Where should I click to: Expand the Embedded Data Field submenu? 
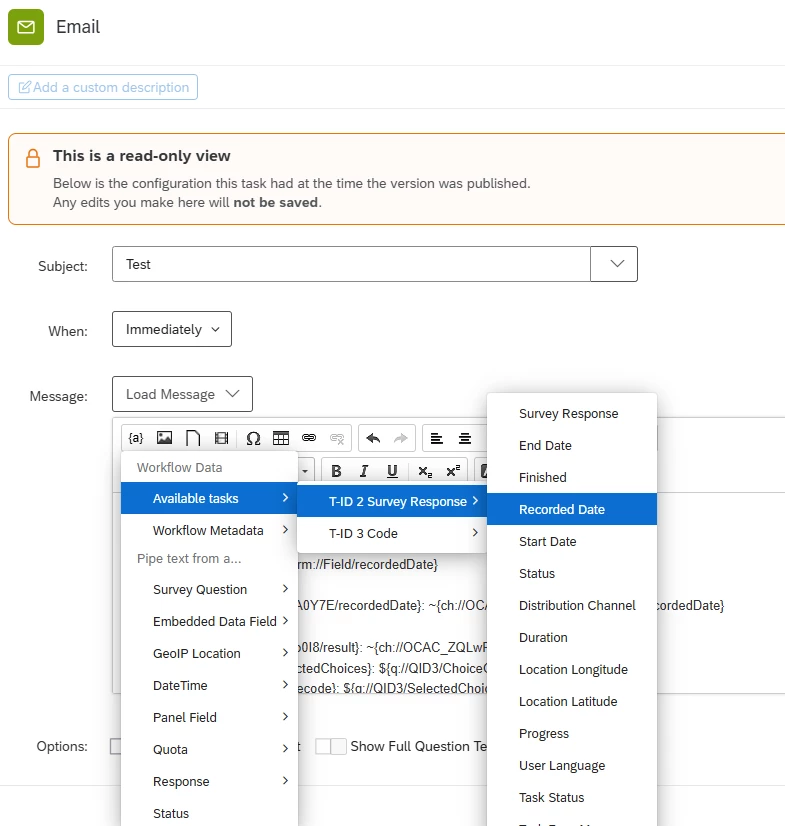click(209, 621)
